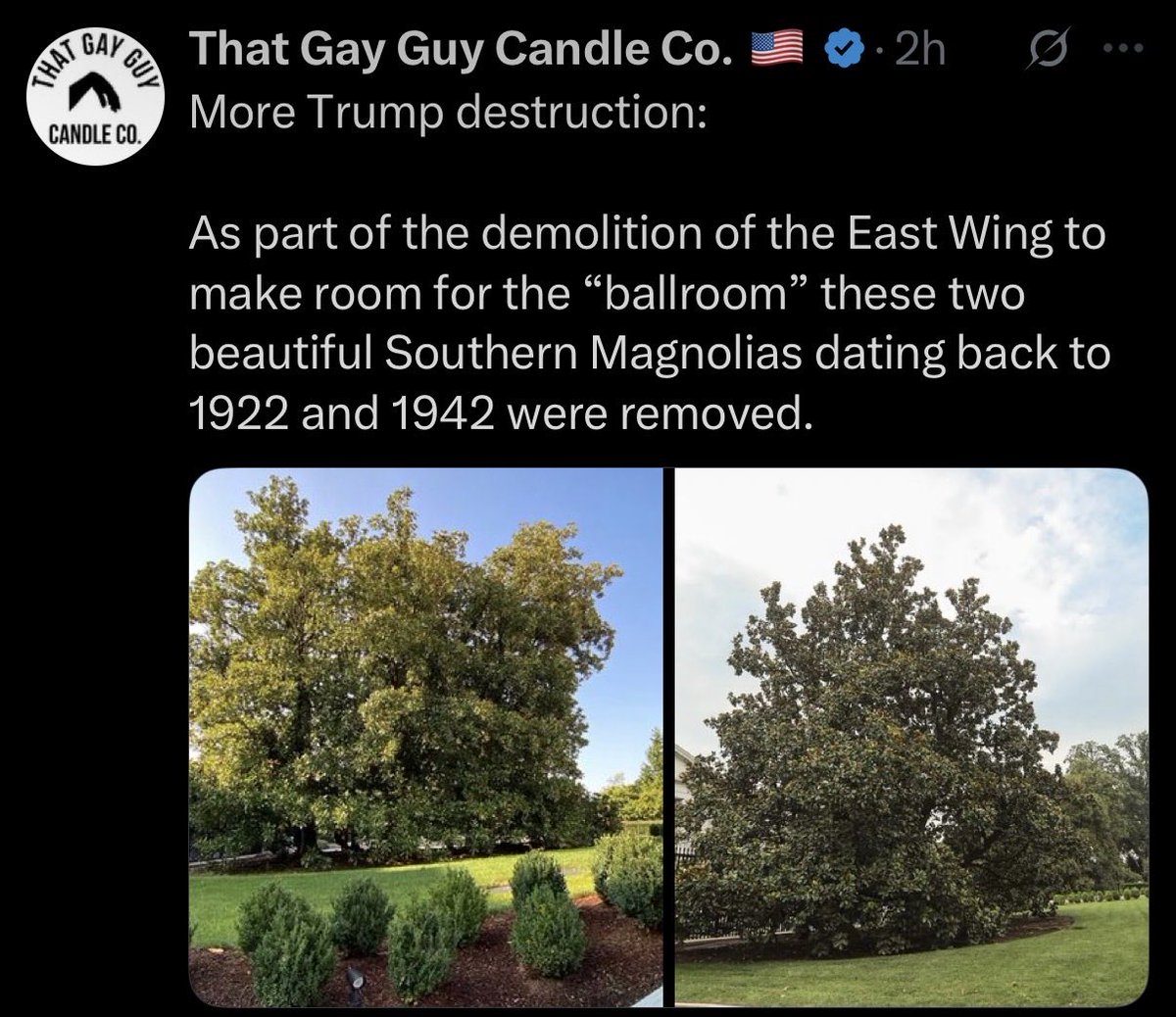This screenshot has height=1017, width=1176.
Task: Click the "As part of the demolition" text line
Action: pyautogui.click(x=647, y=235)
